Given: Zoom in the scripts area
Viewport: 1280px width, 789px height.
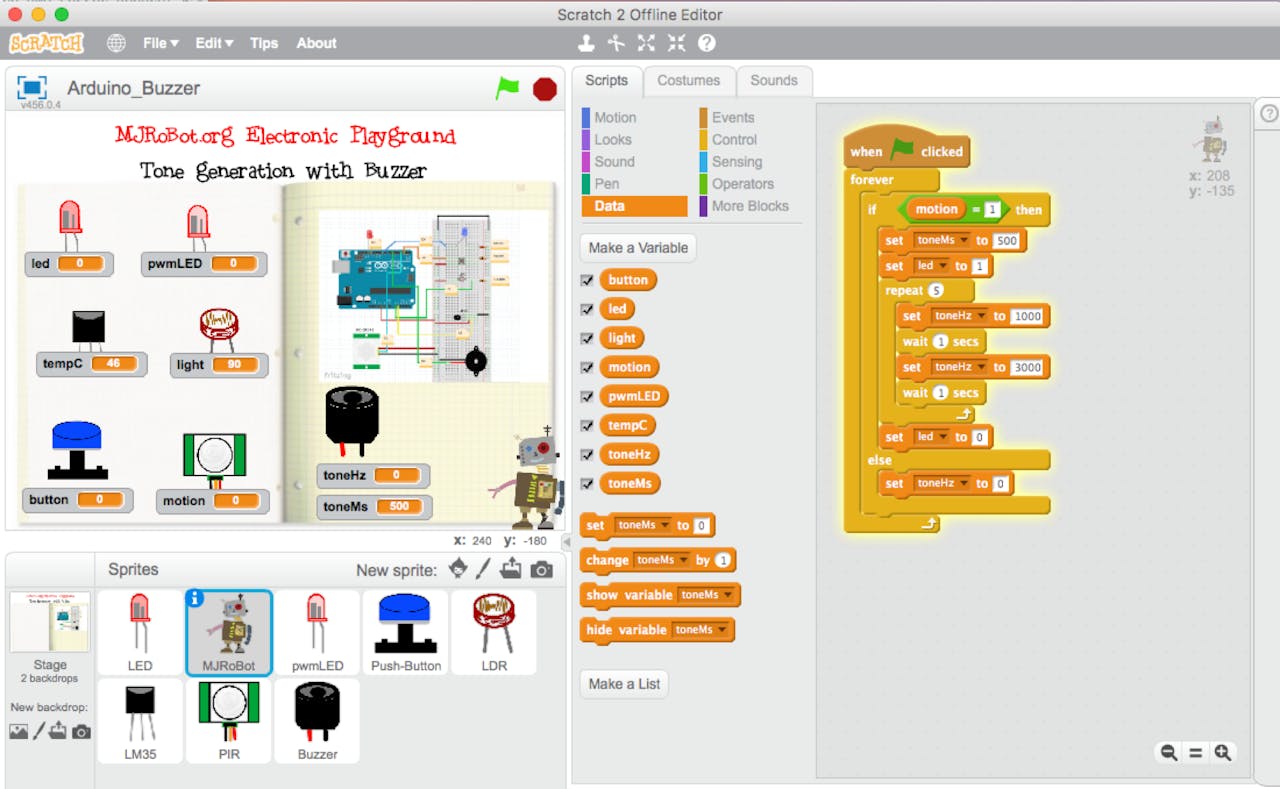Looking at the screenshot, I should pos(1222,753).
